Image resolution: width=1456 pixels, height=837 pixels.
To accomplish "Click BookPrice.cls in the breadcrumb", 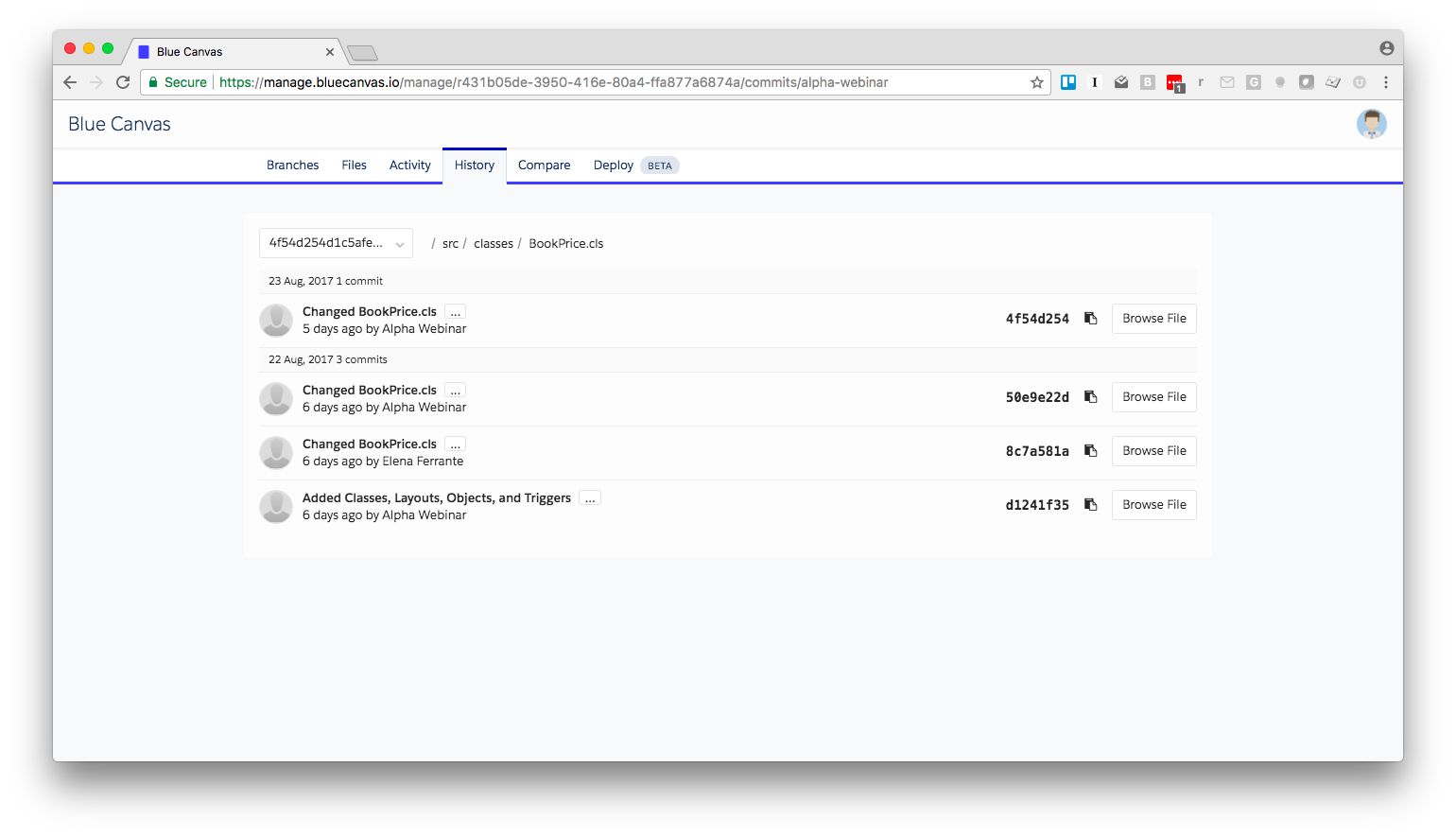I will pos(566,244).
